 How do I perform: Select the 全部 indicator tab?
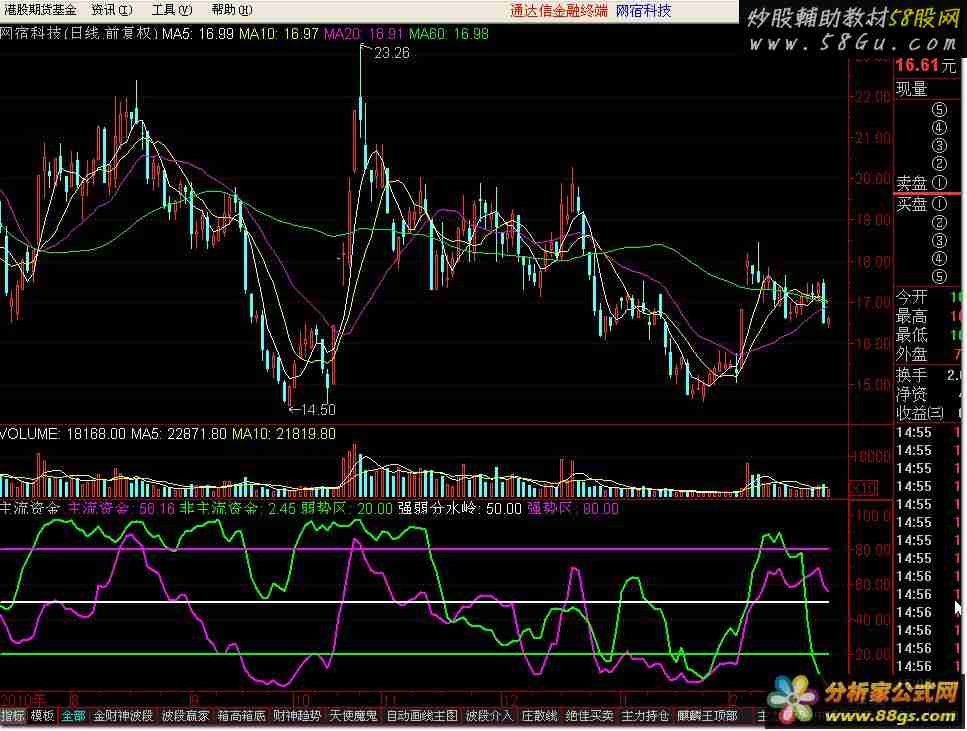click(73, 716)
